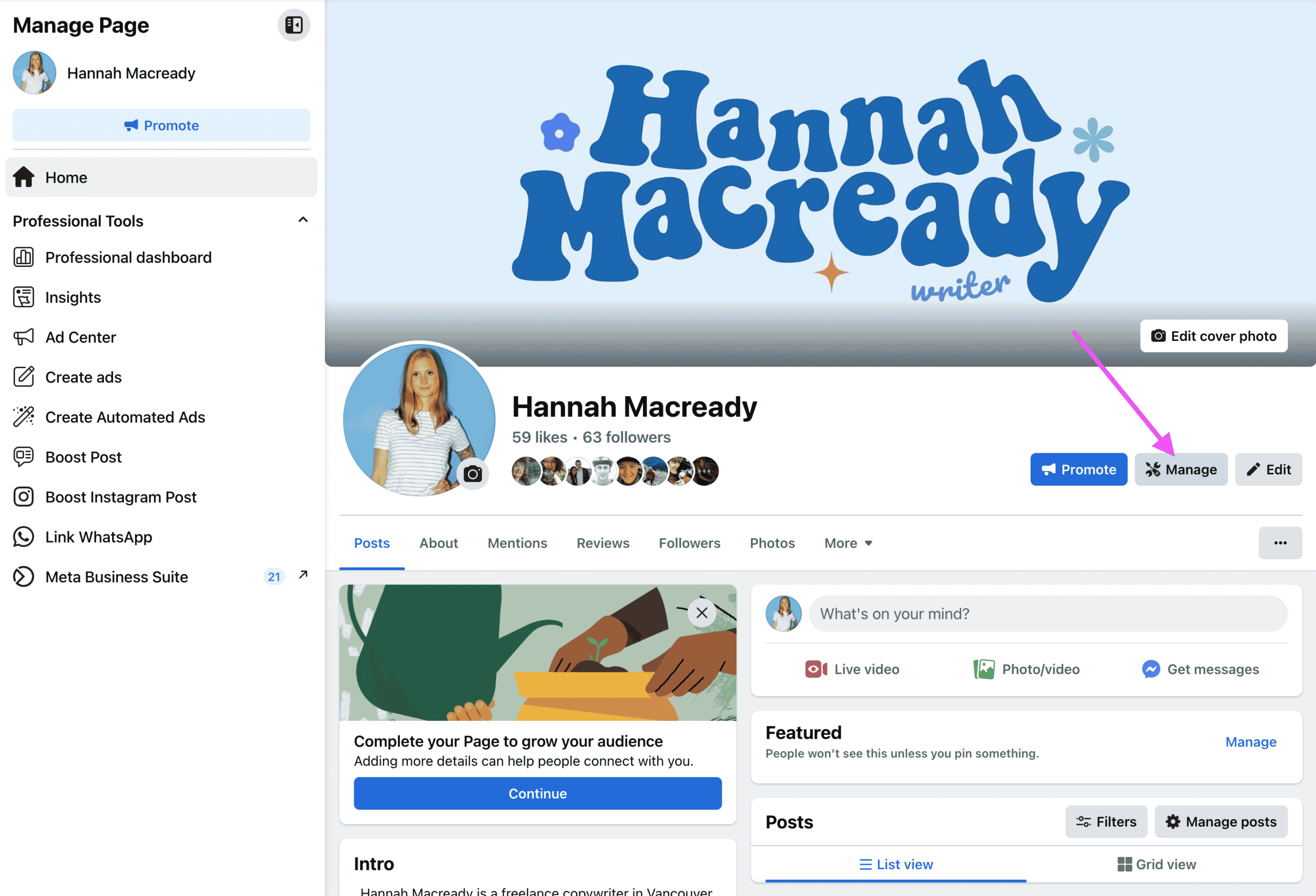1316x896 pixels.
Task: Collapse the Manage Page sidebar panel icon
Action: [294, 25]
